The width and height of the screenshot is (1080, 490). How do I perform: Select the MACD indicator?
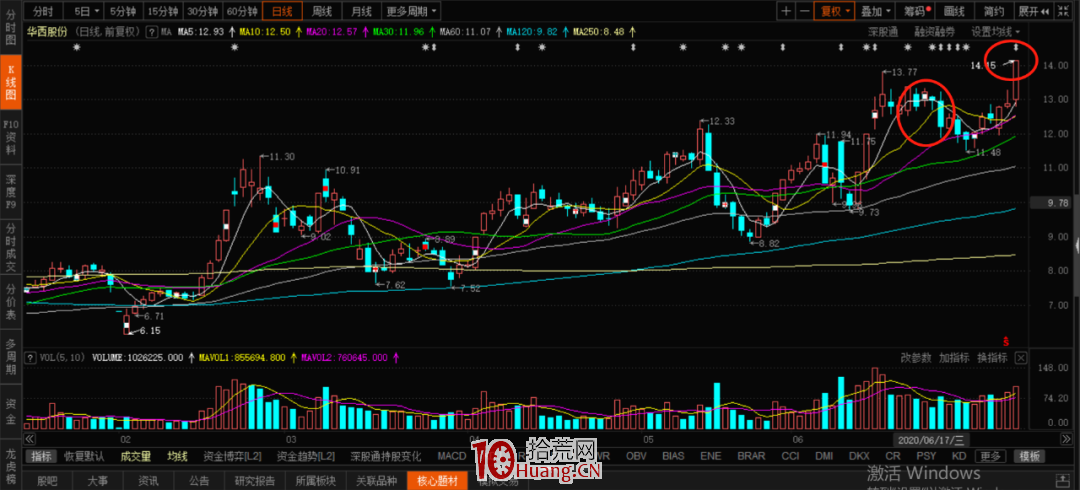tap(453, 456)
